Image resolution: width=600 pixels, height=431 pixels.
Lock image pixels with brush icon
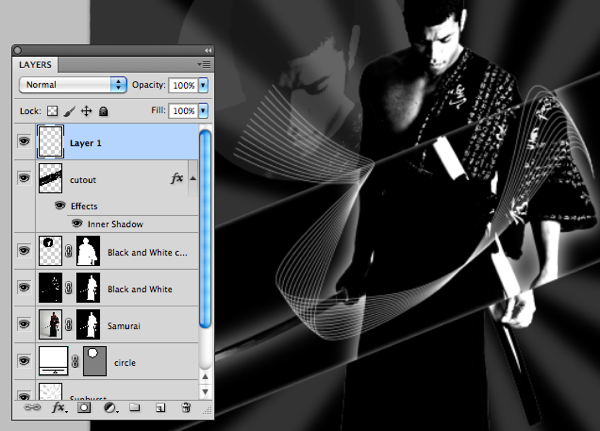point(70,111)
